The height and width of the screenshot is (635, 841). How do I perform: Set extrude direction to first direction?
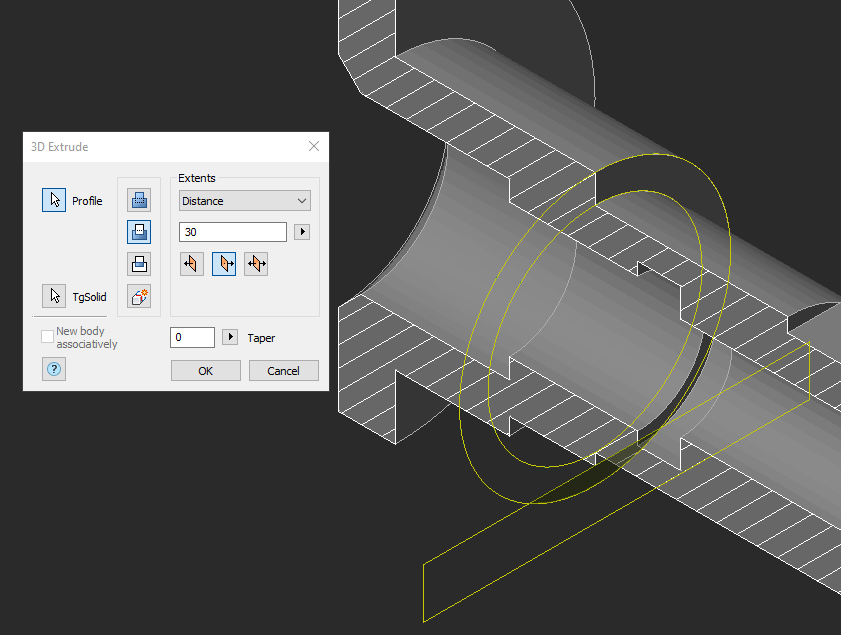click(x=192, y=264)
